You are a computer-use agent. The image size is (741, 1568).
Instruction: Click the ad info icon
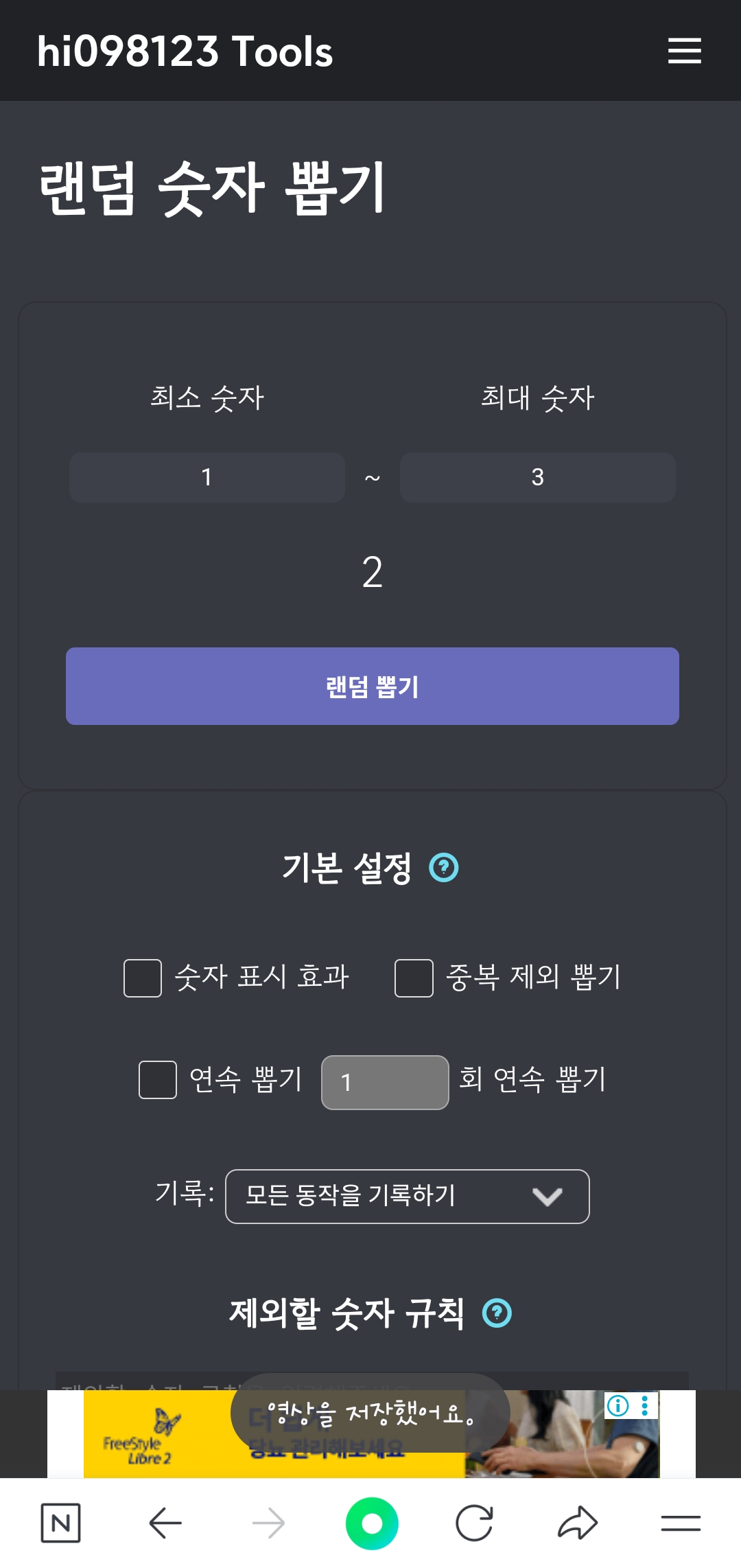coord(617,1406)
